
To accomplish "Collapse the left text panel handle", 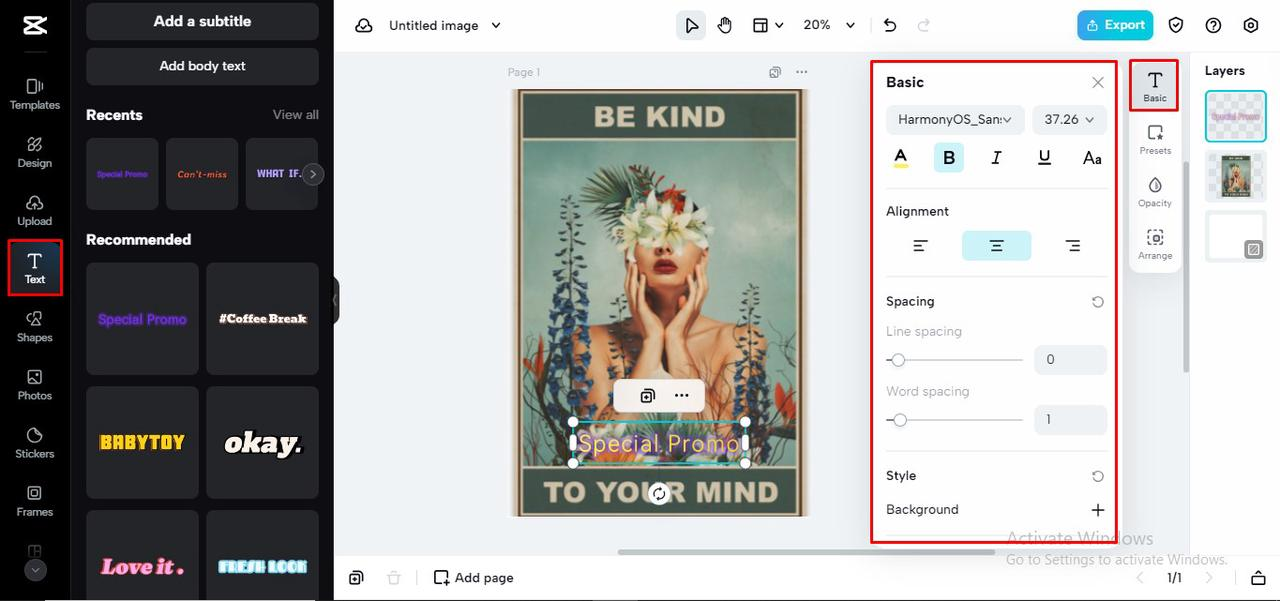I will pyautogui.click(x=336, y=300).
